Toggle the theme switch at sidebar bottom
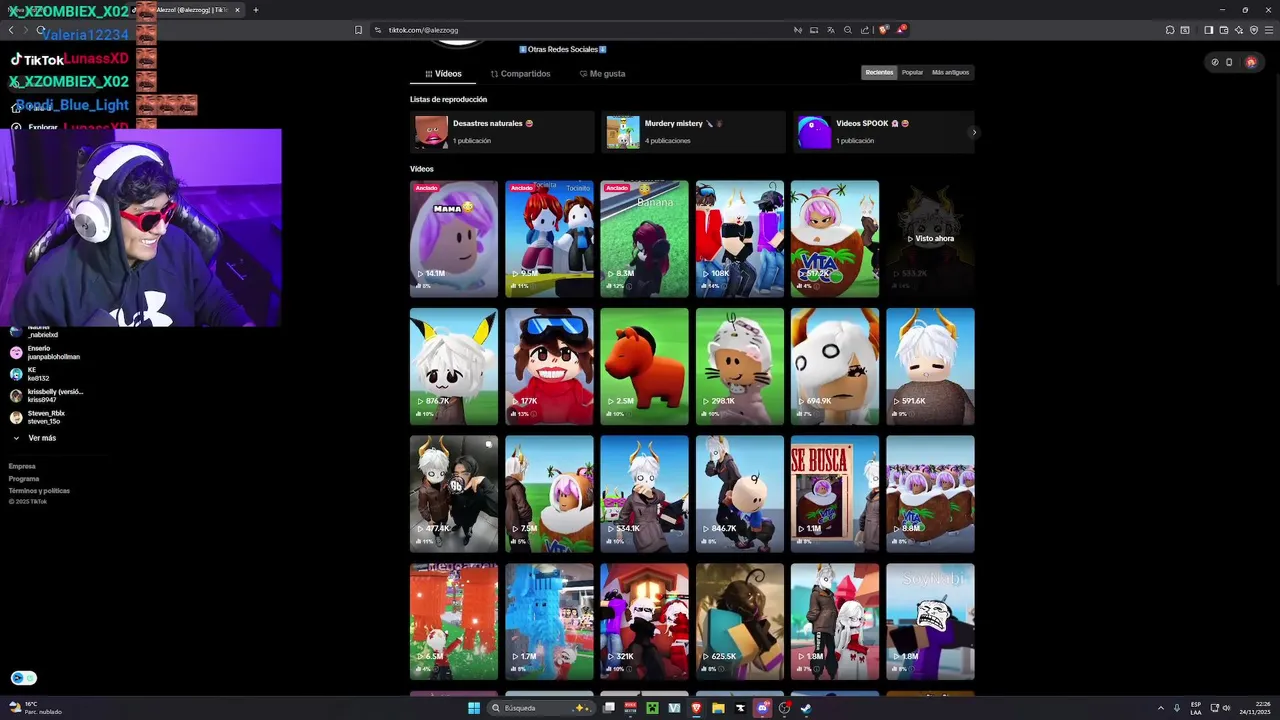 (x=24, y=678)
